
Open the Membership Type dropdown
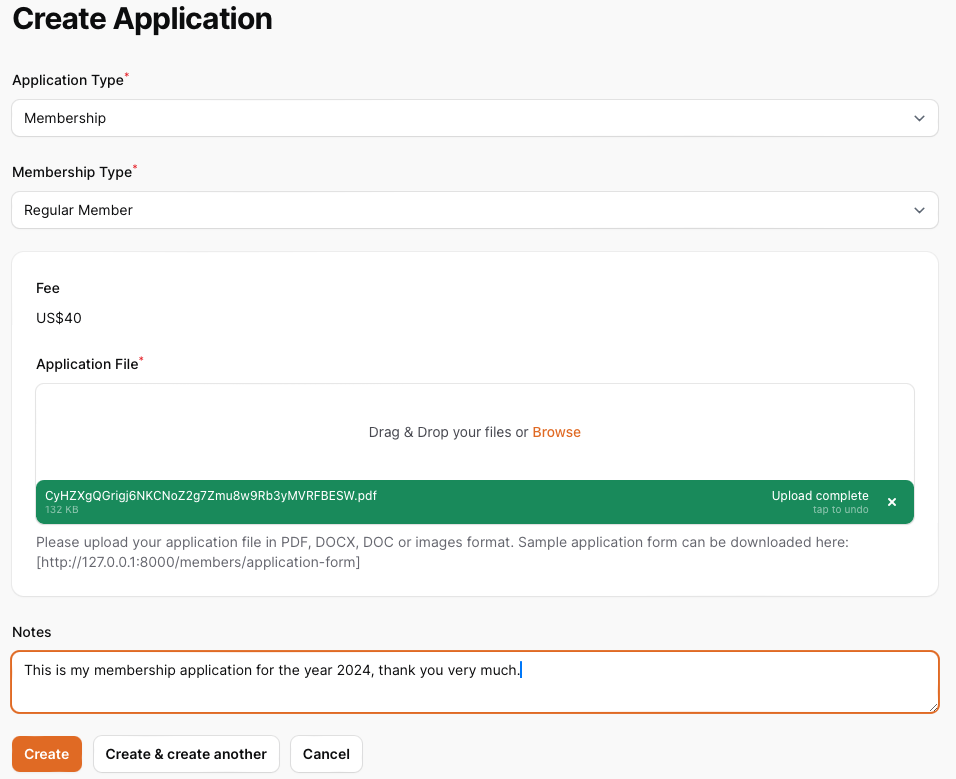(x=475, y=210)
